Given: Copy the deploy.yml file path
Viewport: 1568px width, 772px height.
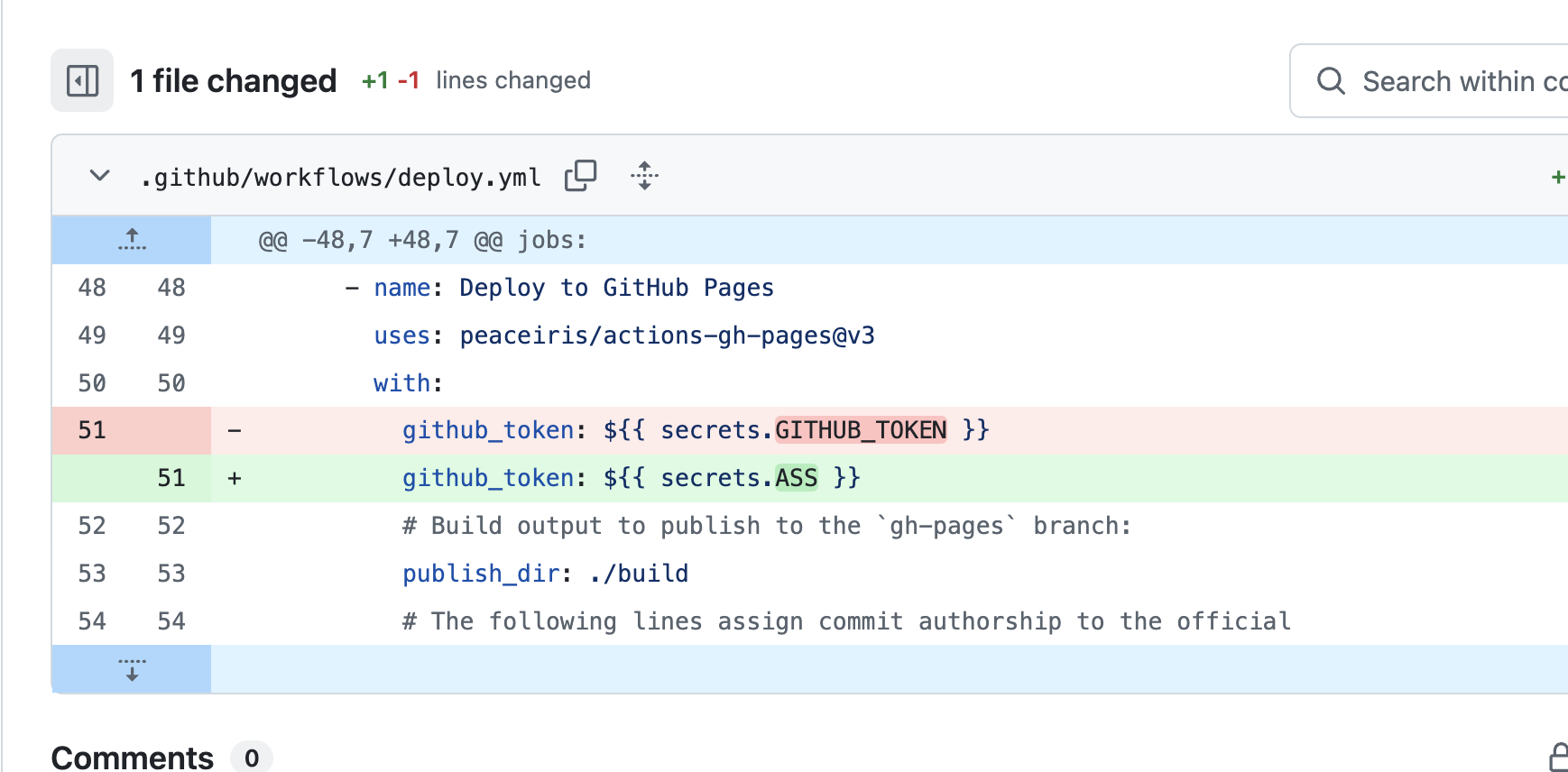Looking at the screenshot, I should [580, 176].
